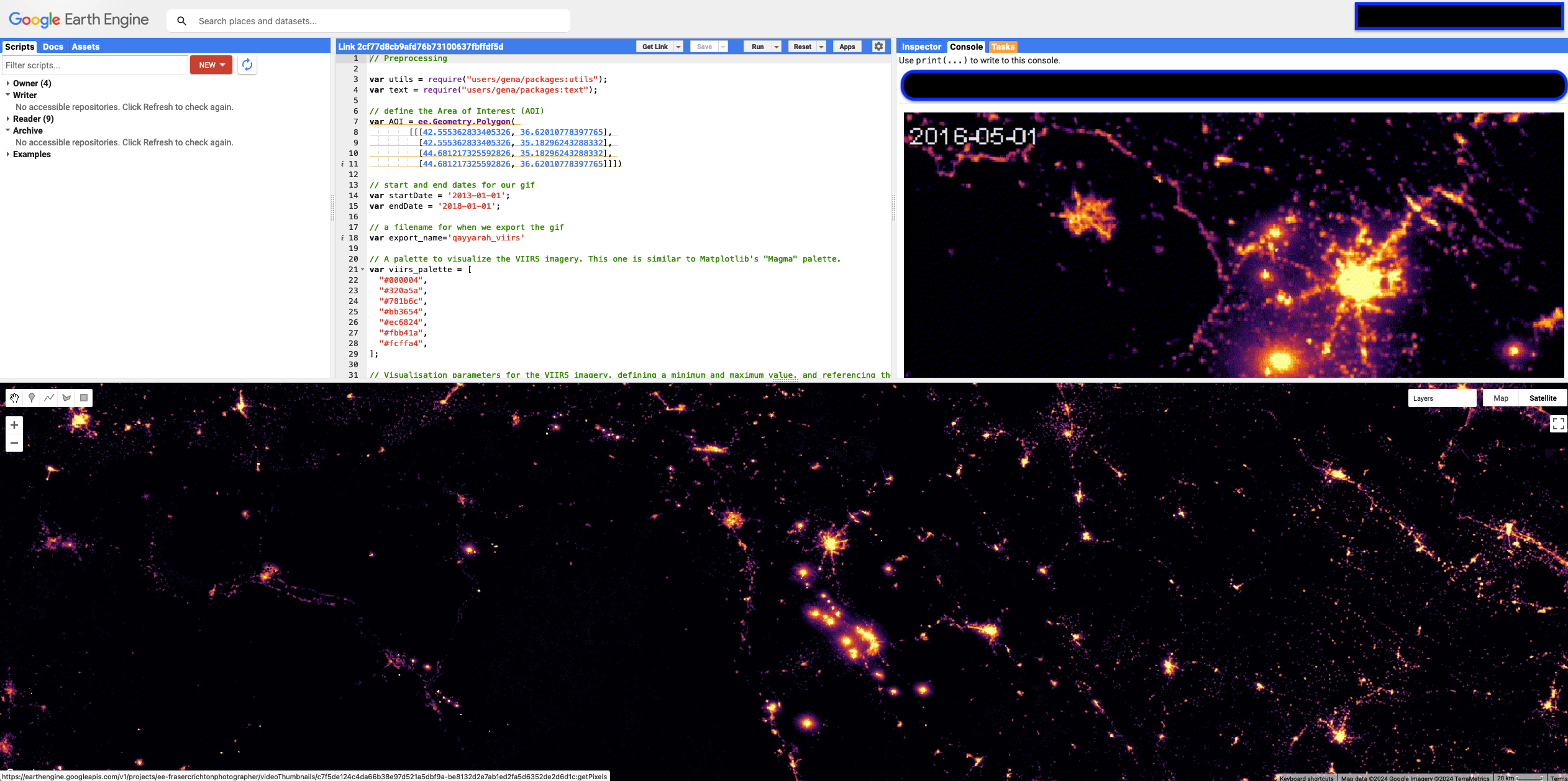Image resolution: width=1568 pixels, height=781 pixels.
Task: Click the Save button
Action: [x=704, y=47]
